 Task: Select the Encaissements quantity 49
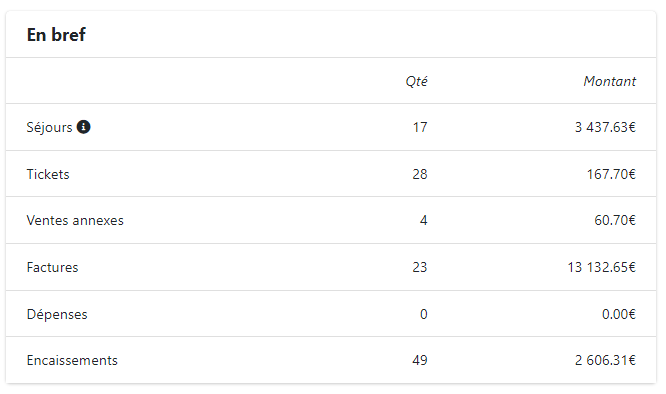coord(420,360)
